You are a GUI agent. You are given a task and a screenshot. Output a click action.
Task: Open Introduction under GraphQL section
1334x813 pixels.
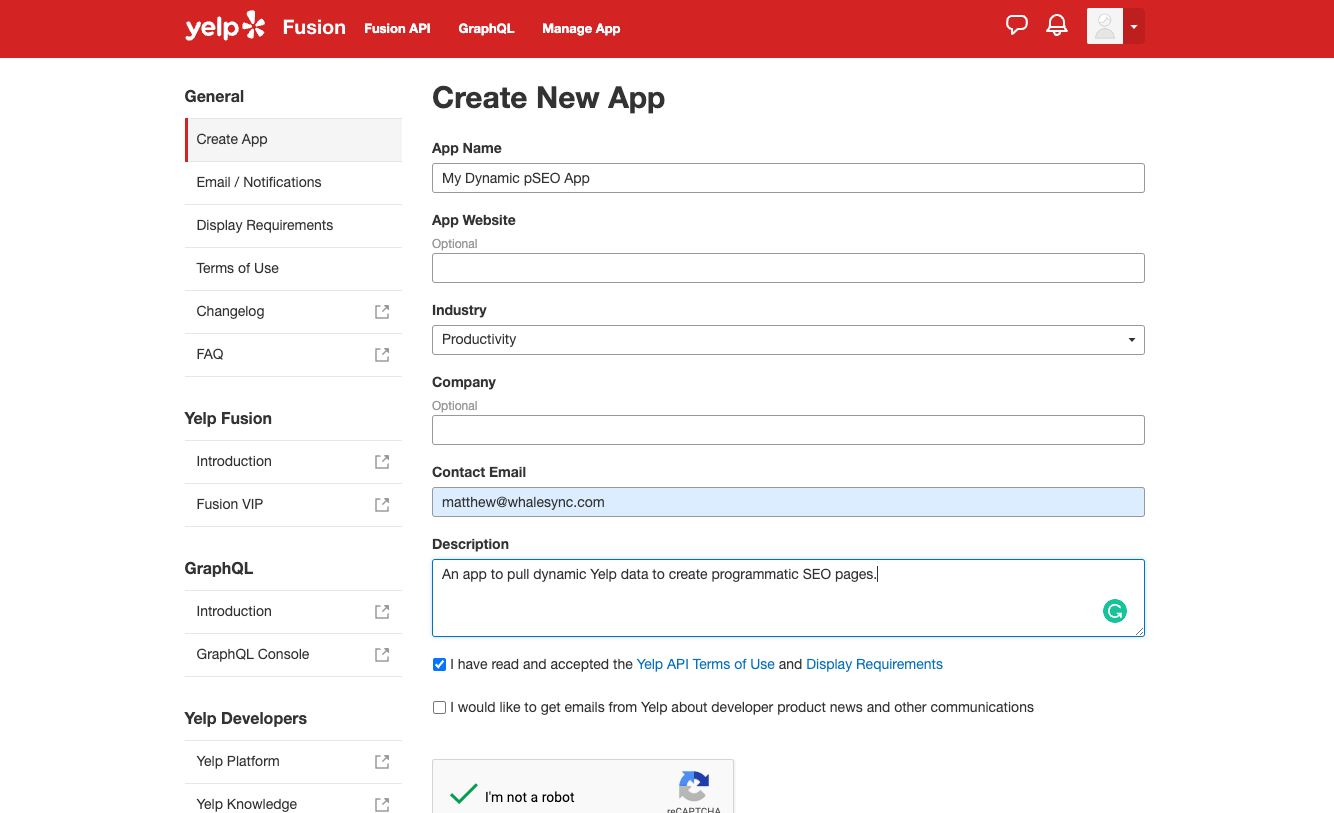click(x=294, y=611)
